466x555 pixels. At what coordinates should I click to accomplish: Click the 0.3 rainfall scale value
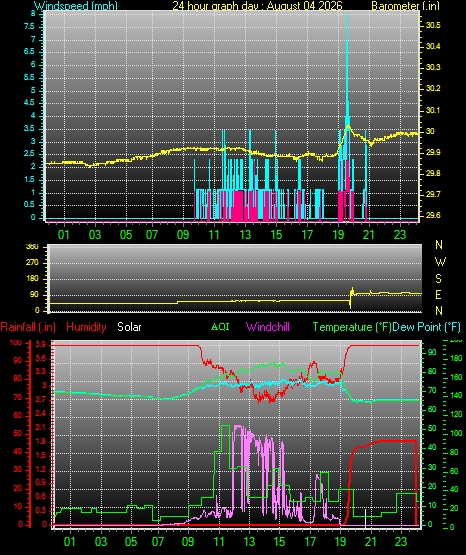(x=41, y=510)
